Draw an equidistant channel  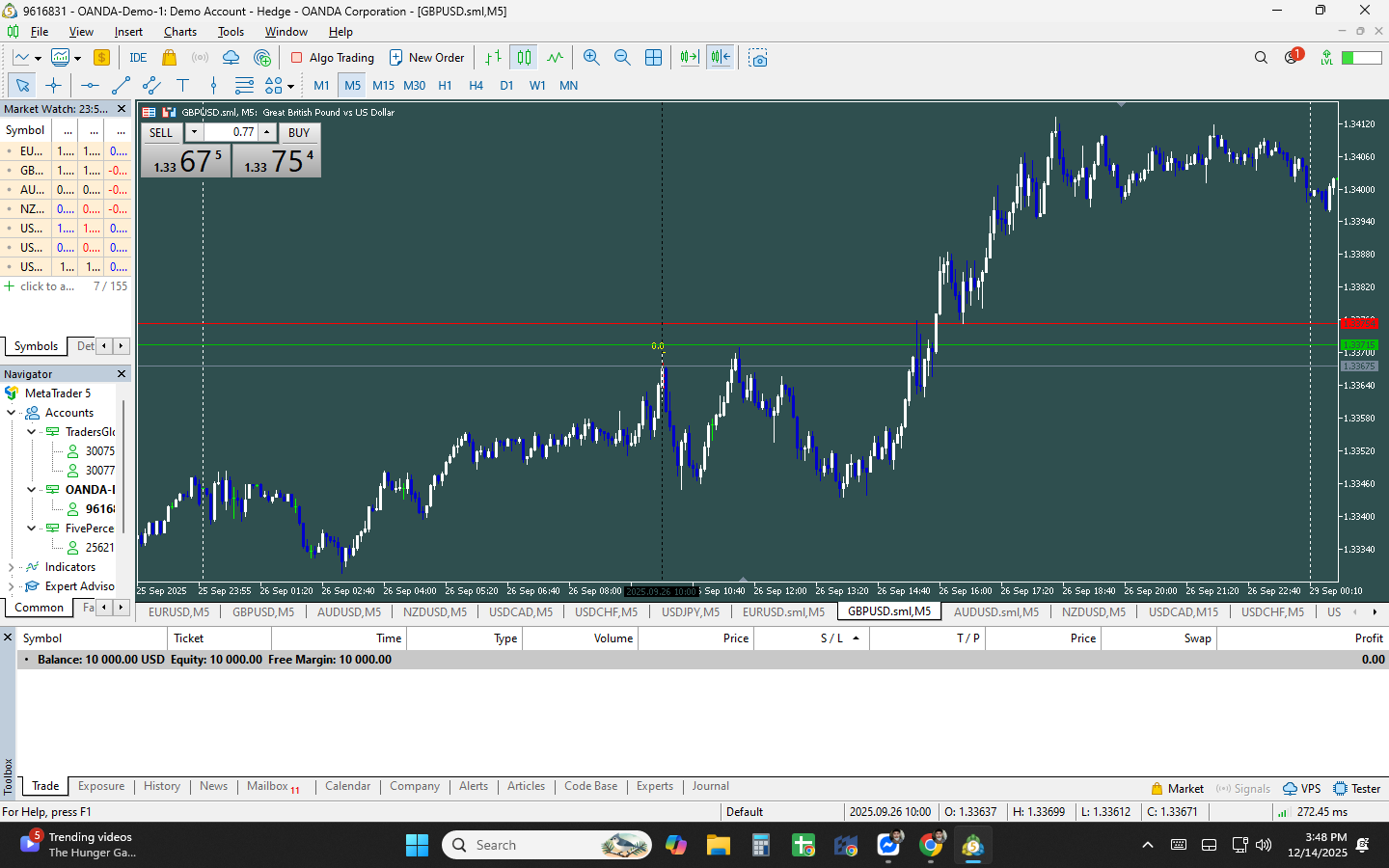click(x=151, y=86)
